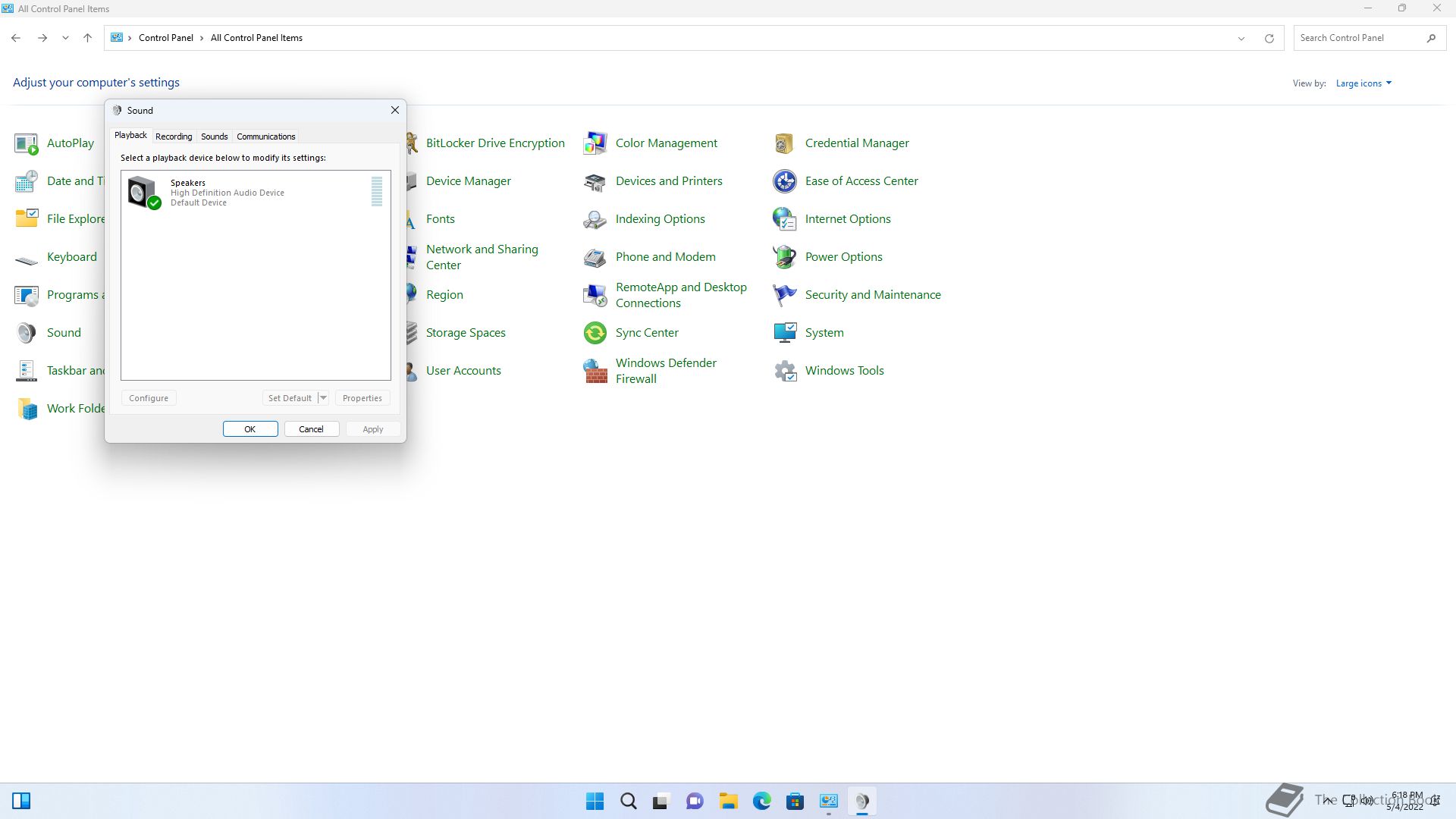This screenshot has width=1456, height=819.
Task: Open File Explorer from the taskbar
Action: [729, 802]
